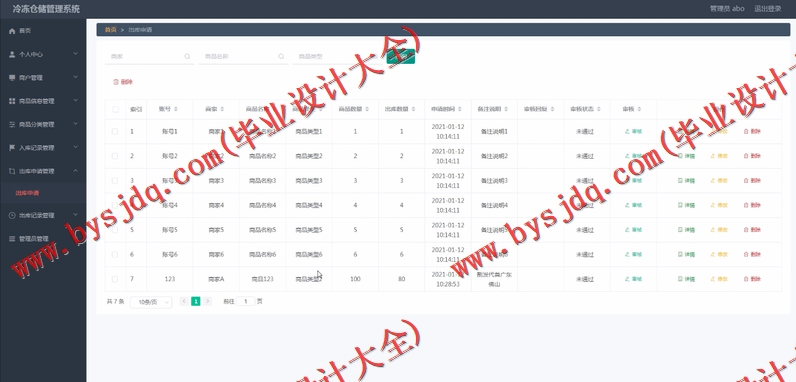Open 详情 for row 账号5
The image size is (796, 382).
(x=686, y=230)
